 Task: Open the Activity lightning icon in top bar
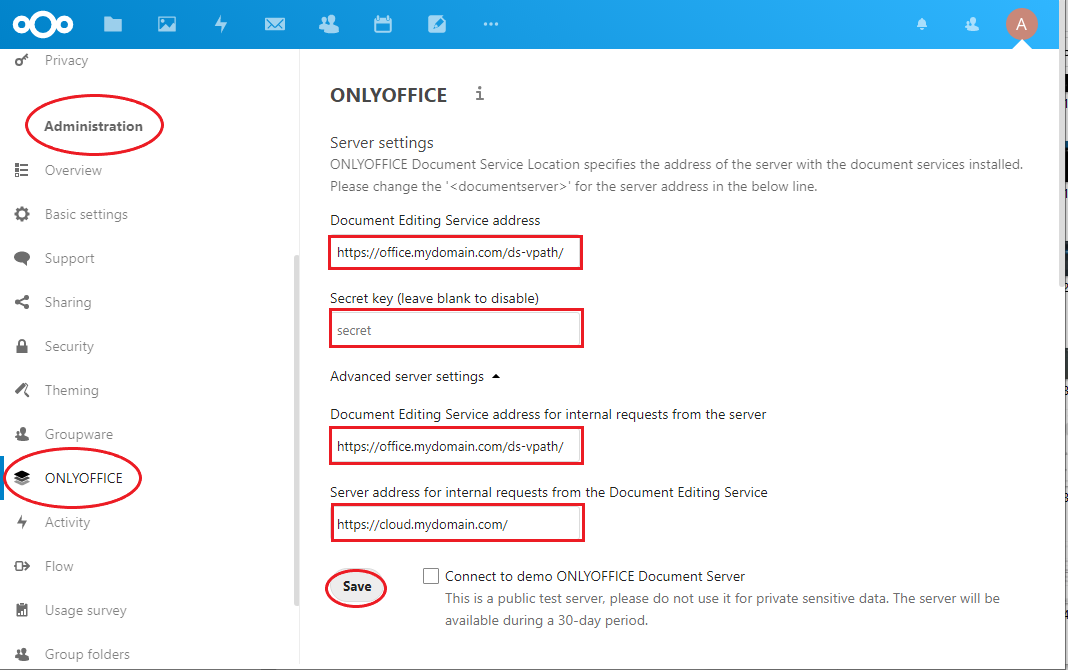[221, 25]
